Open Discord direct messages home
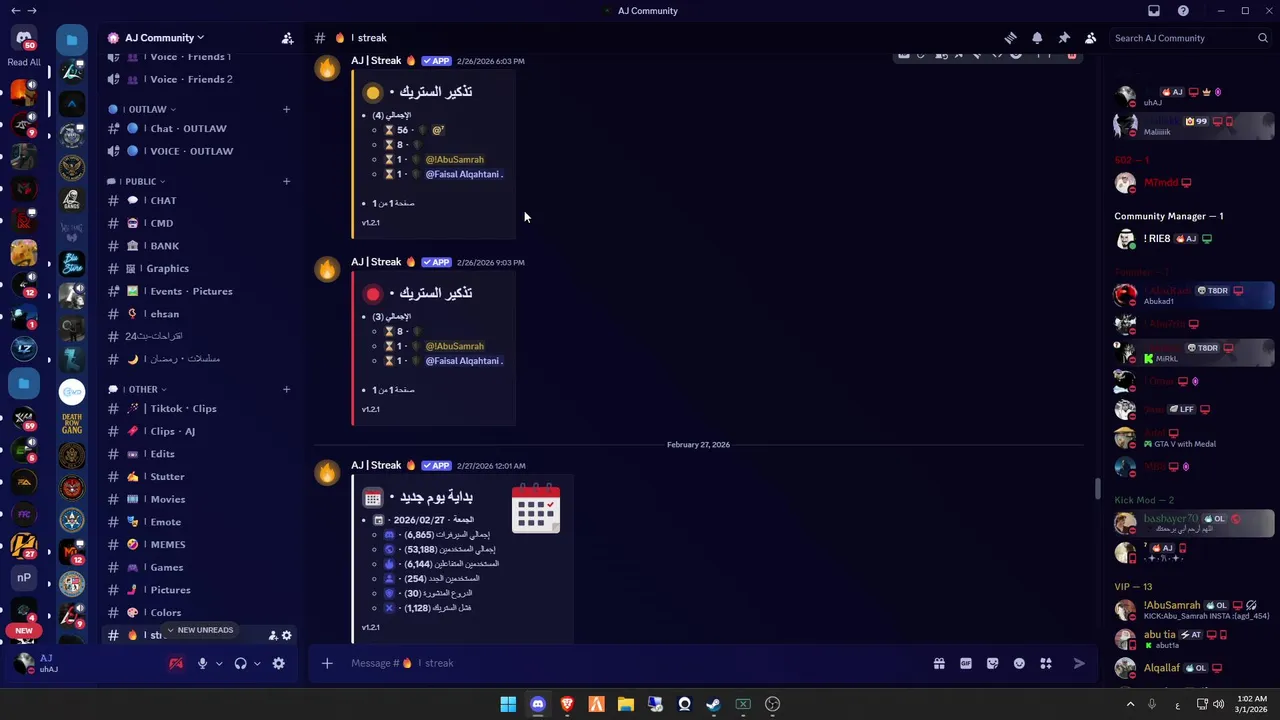 click(x=24, y=39)
